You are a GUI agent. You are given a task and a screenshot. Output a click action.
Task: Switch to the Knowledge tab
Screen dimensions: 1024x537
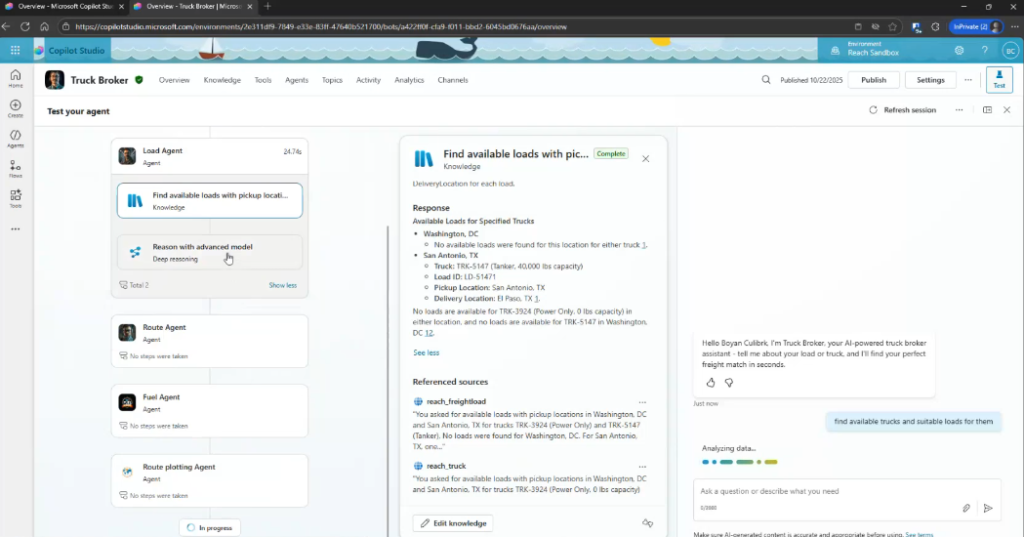(222, 80)
